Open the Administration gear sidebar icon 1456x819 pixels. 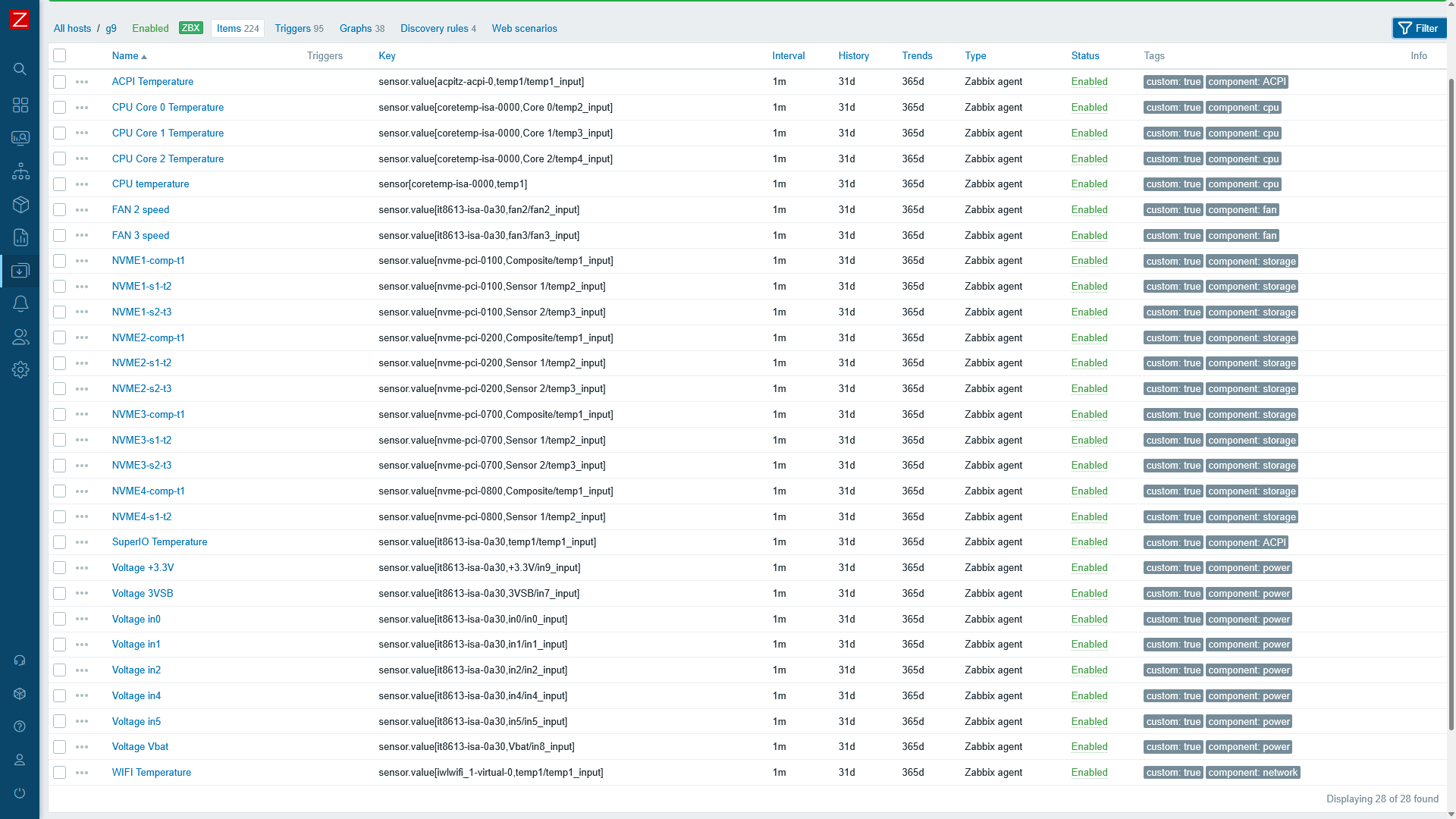(x=20, y=369)
